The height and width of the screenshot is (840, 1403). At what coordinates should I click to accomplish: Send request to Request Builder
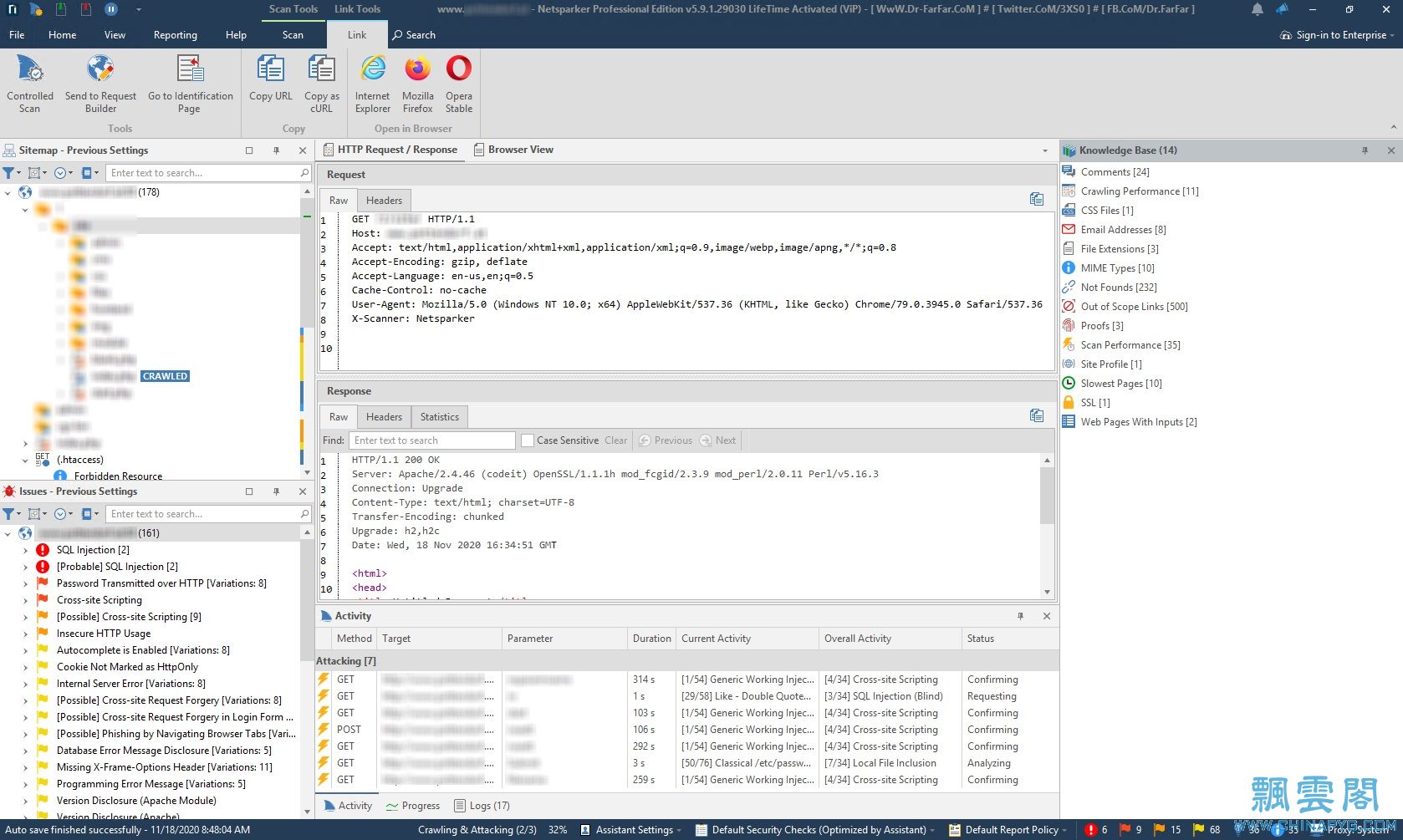tap(100, 84)
